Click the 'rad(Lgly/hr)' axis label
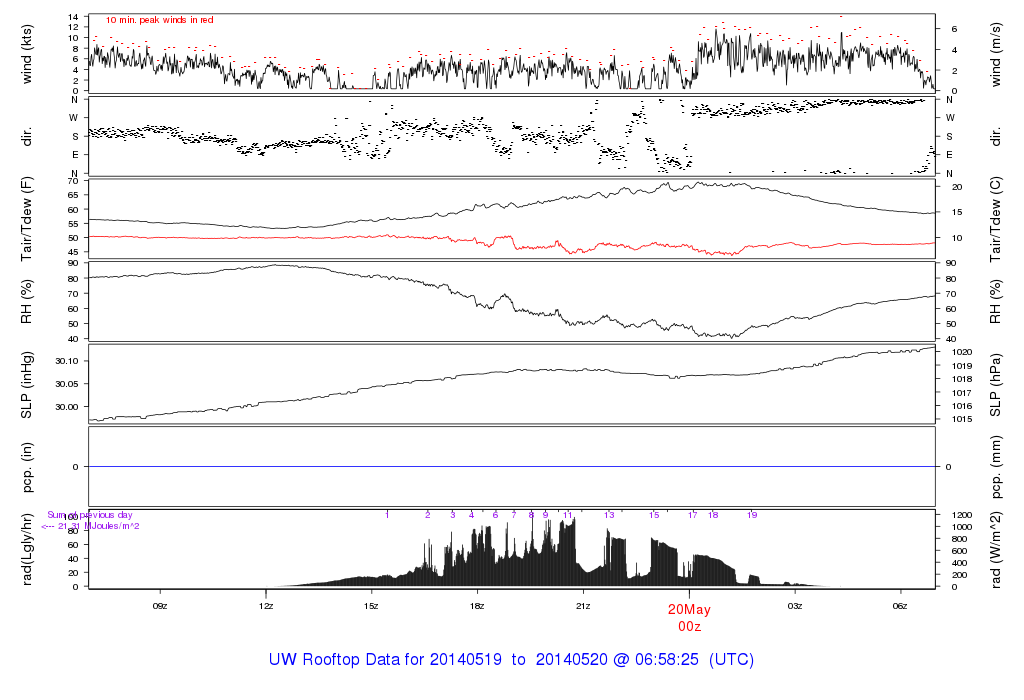Screen dimensions: 1024x700 click(27, 549)
